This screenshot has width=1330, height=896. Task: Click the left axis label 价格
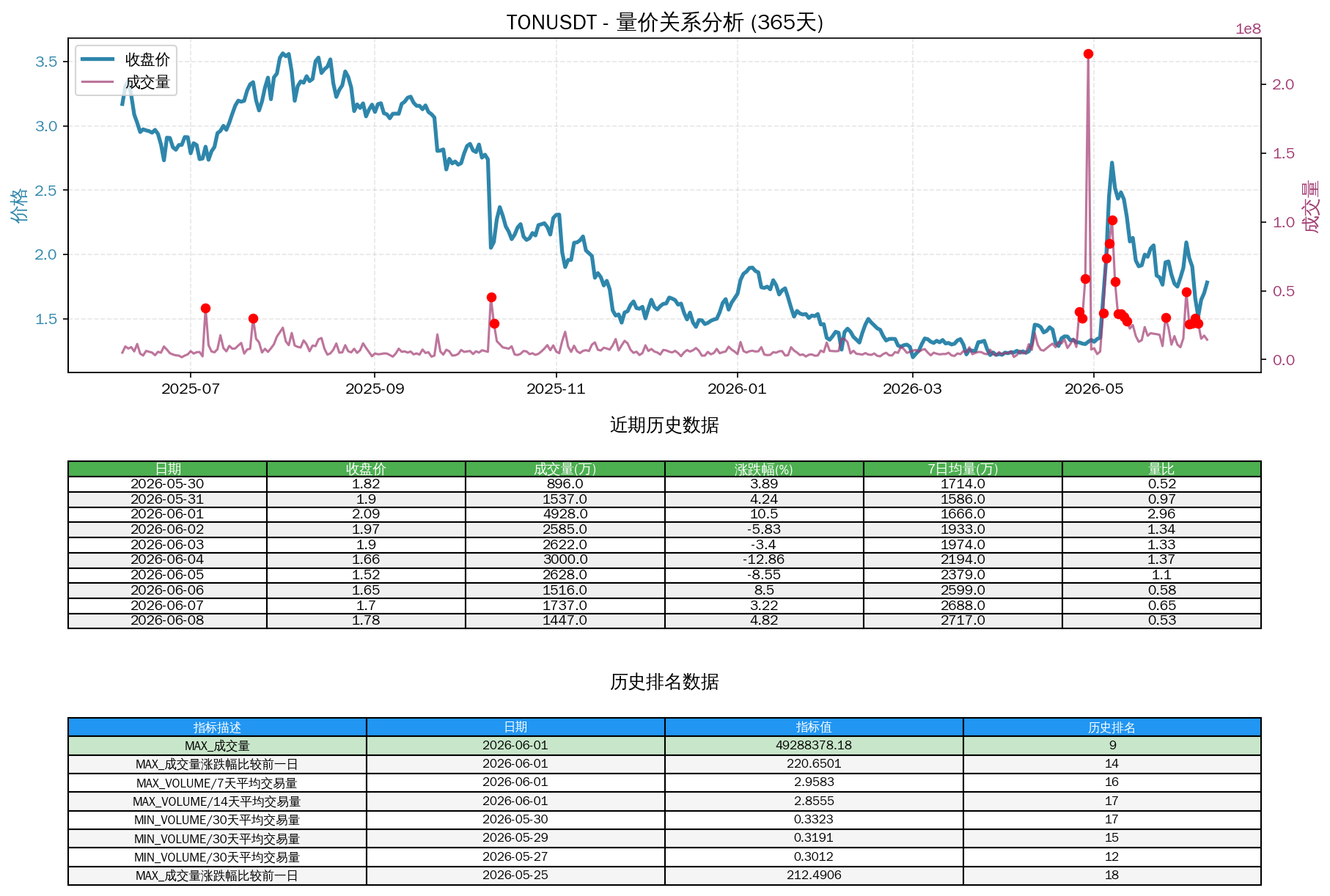click(x=20, y=205)
